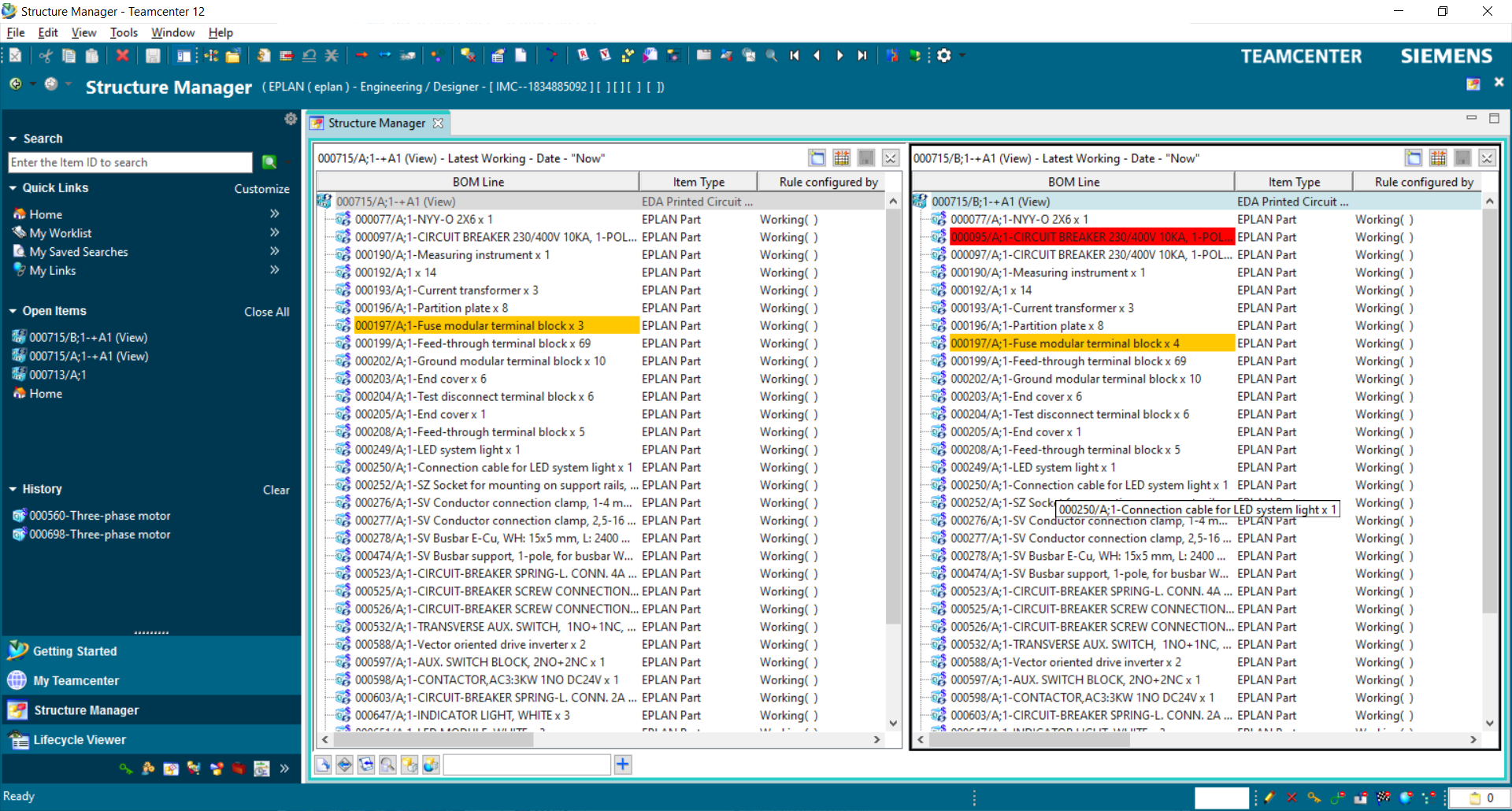Toggle the gray square icon in left pane header
Image resolution: width=1512 pixels, height=811 pixels.
(x=866, y=158)
